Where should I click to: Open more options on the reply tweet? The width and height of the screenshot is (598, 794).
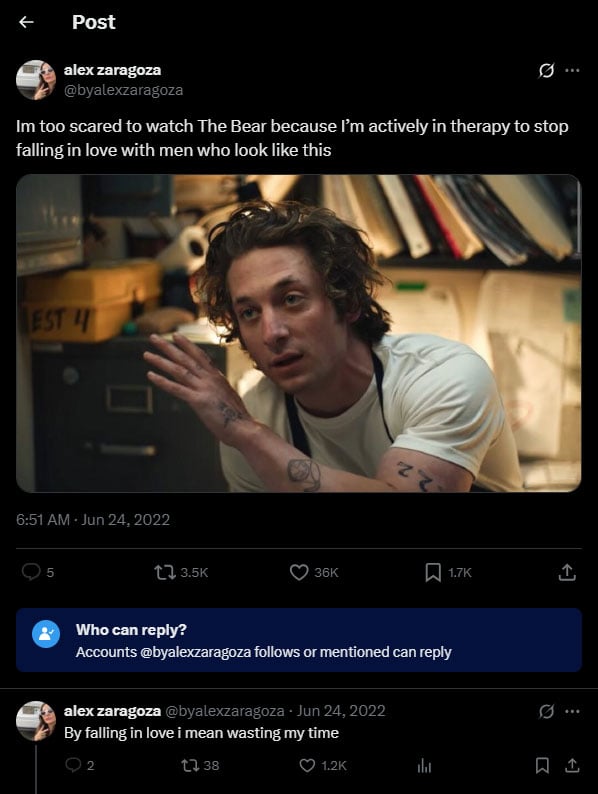(x=572, y=711)
